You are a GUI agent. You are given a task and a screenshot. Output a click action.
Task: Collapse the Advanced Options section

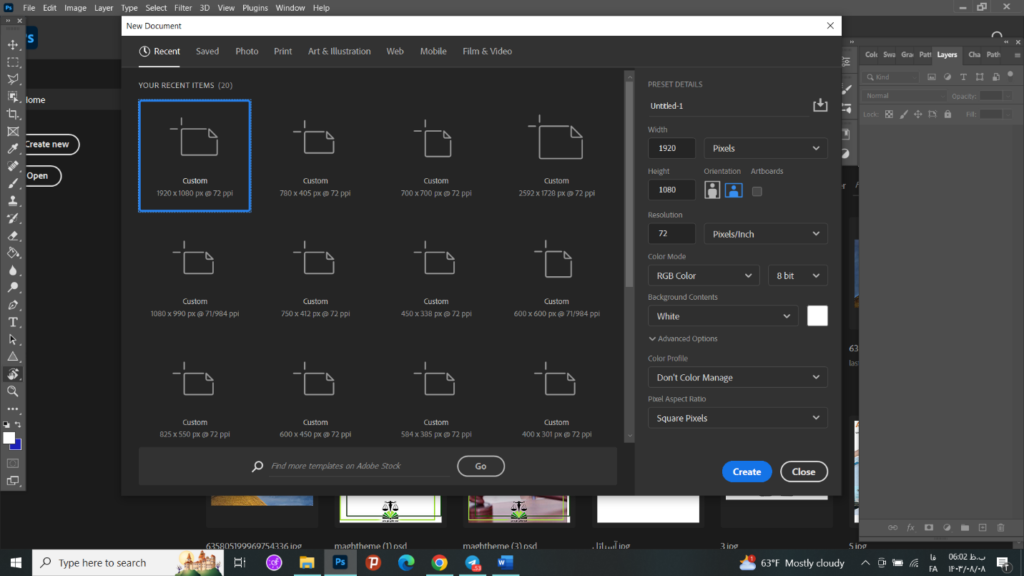(683, 339)
